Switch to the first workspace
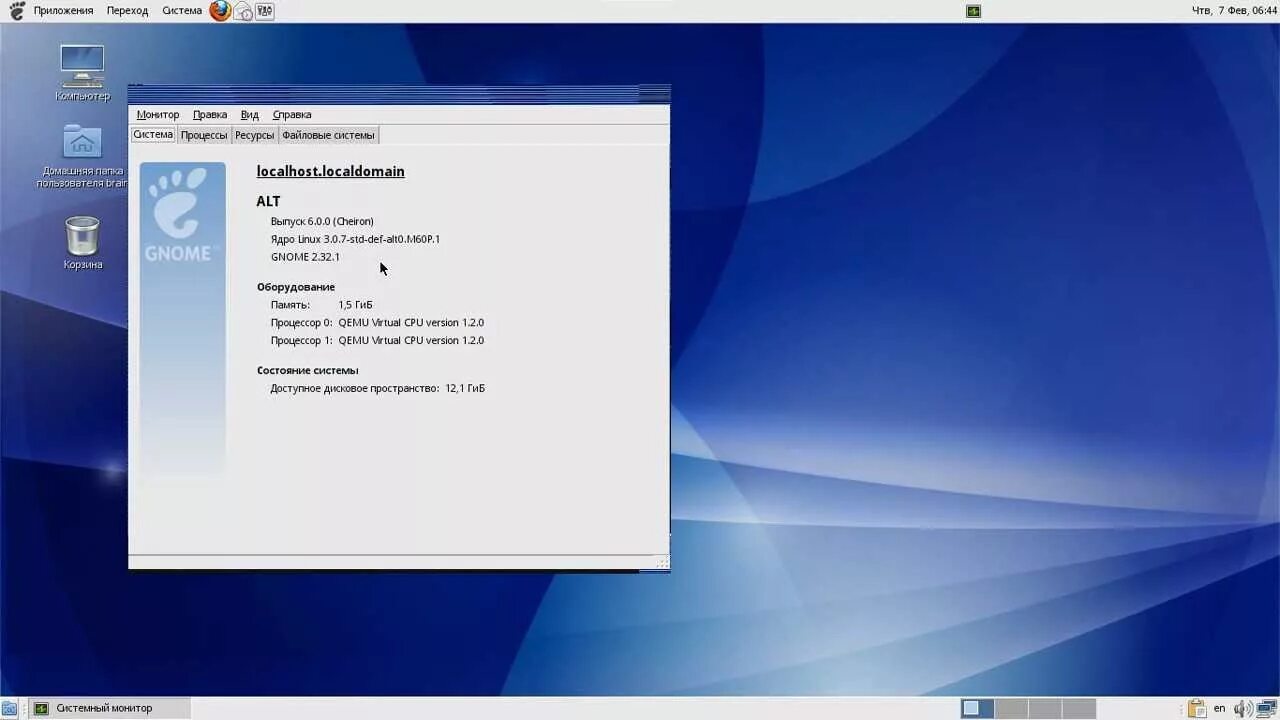 point(977,708)
